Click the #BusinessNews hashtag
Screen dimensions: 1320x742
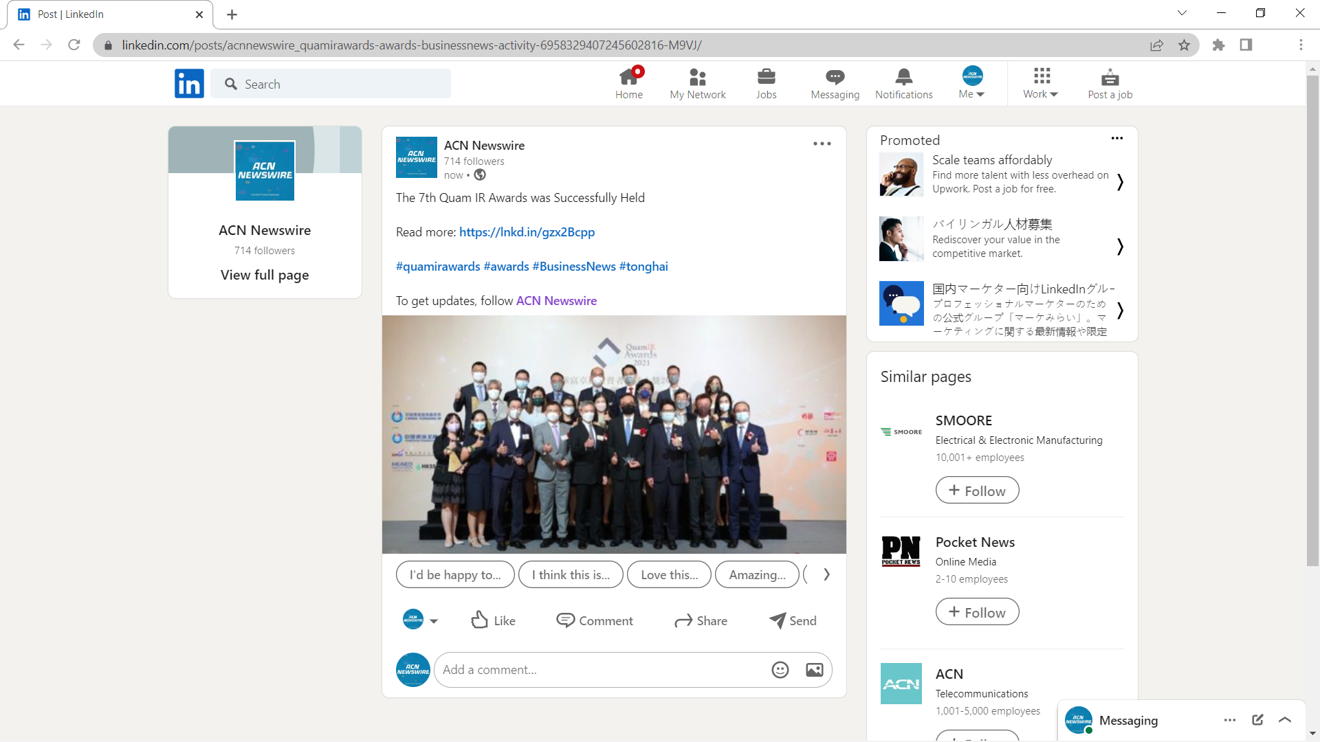point(574,266)
